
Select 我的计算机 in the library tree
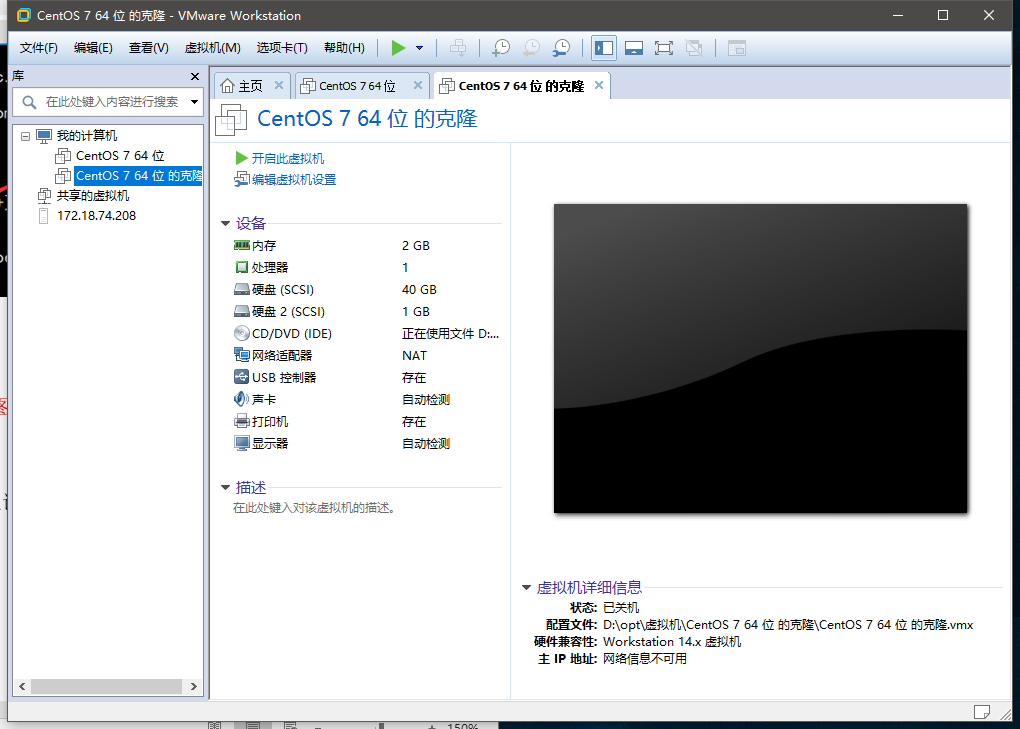tap(87, 135)
